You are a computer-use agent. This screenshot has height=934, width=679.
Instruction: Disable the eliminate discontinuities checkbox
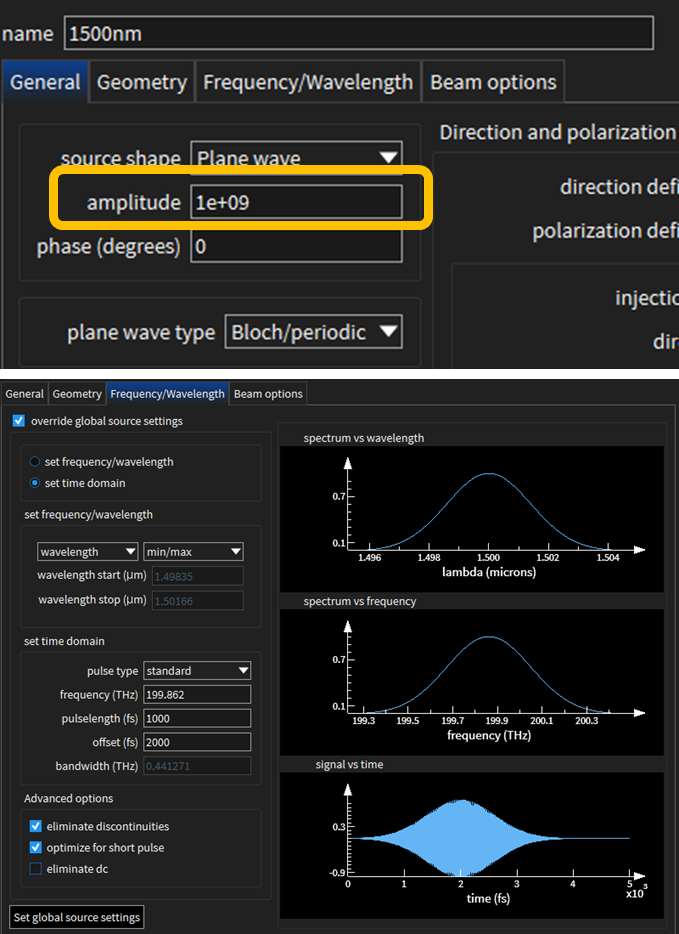(36, 827)
